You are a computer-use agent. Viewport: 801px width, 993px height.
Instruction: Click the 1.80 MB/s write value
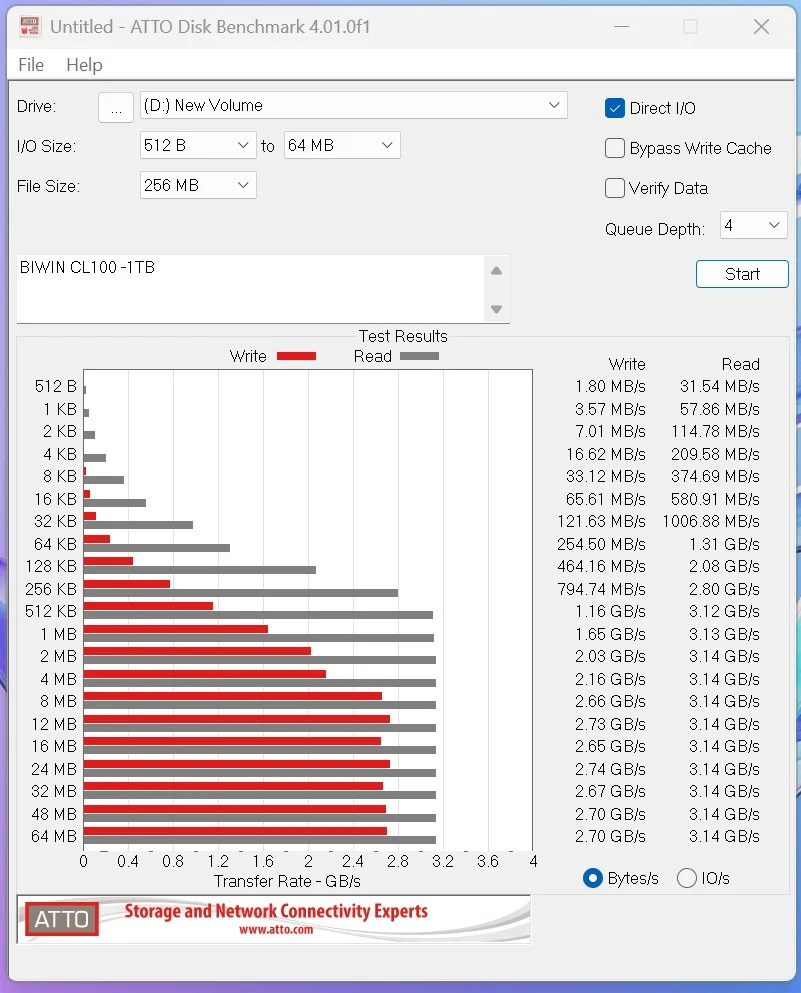pos(610,386)
